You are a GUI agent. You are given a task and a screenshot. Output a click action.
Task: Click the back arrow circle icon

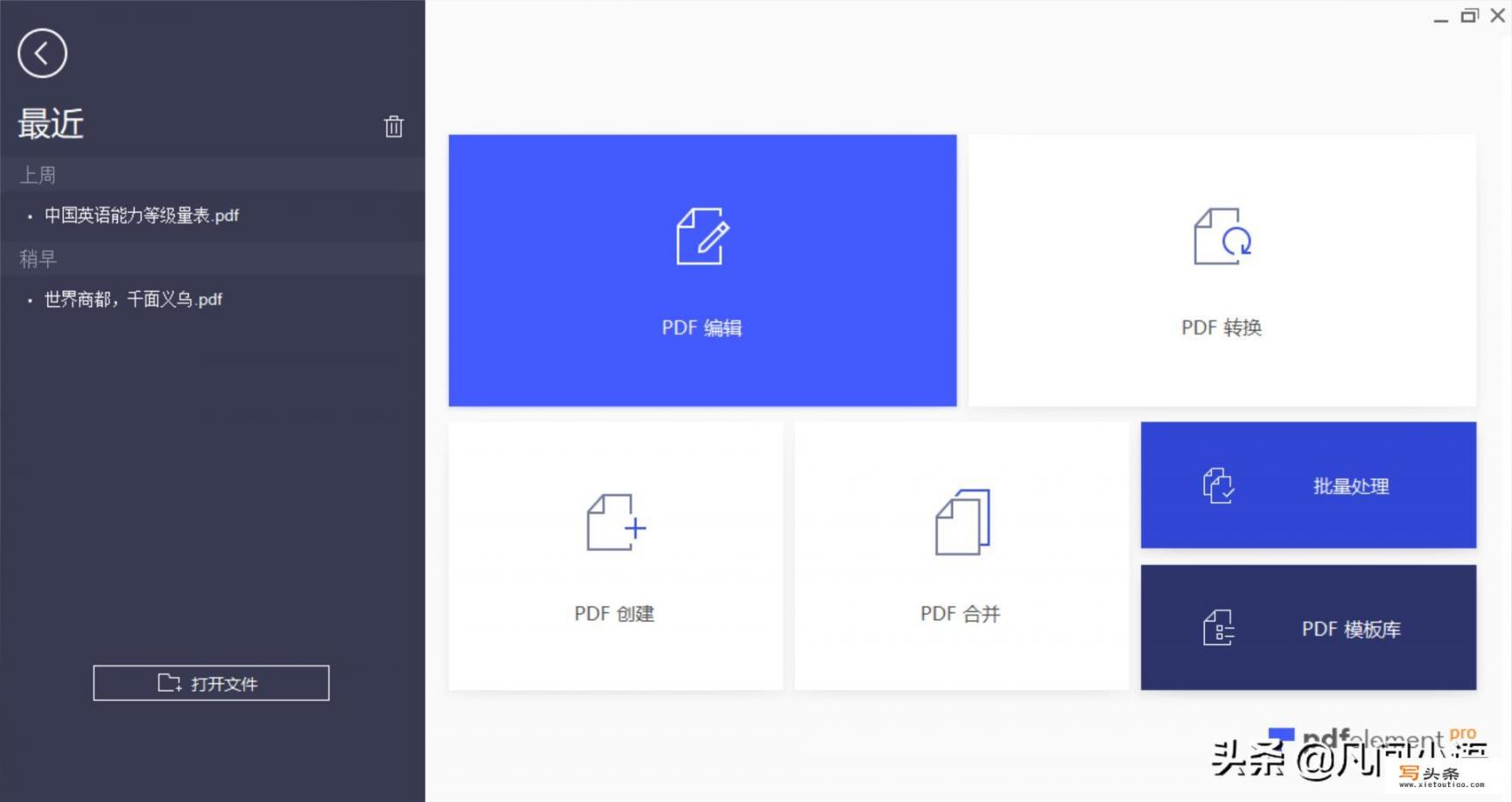(x=42, y=53)
